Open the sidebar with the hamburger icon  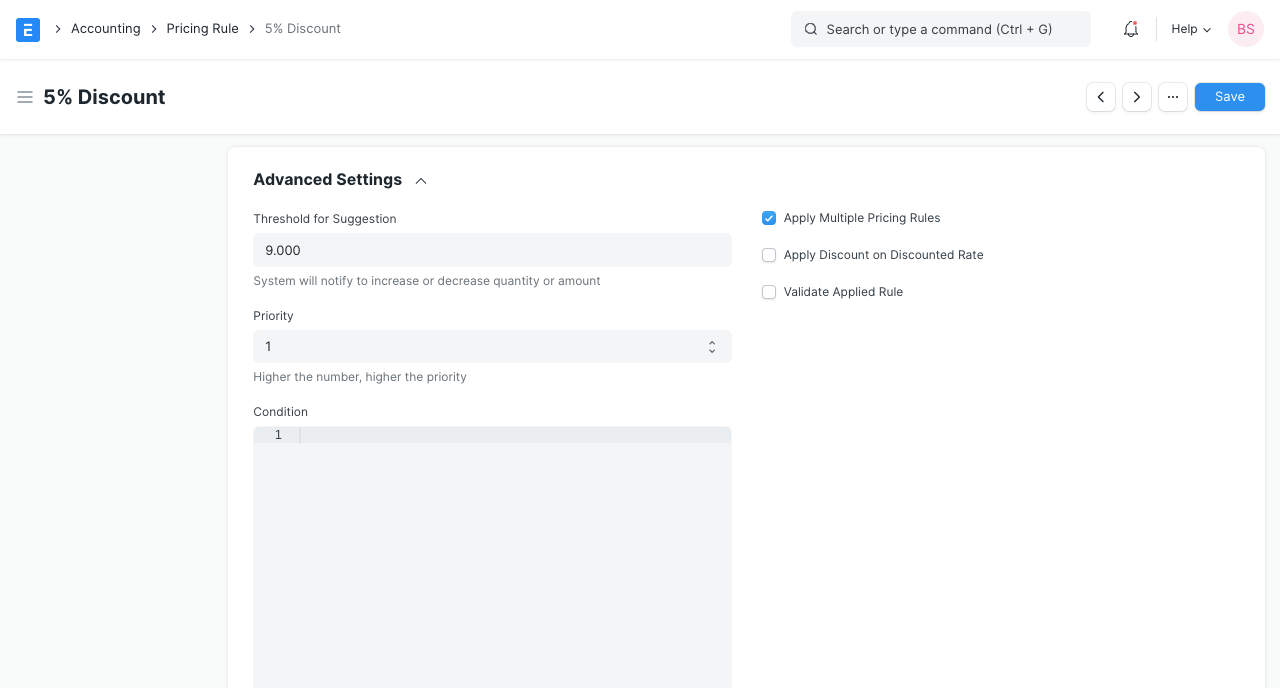(25, 97)
